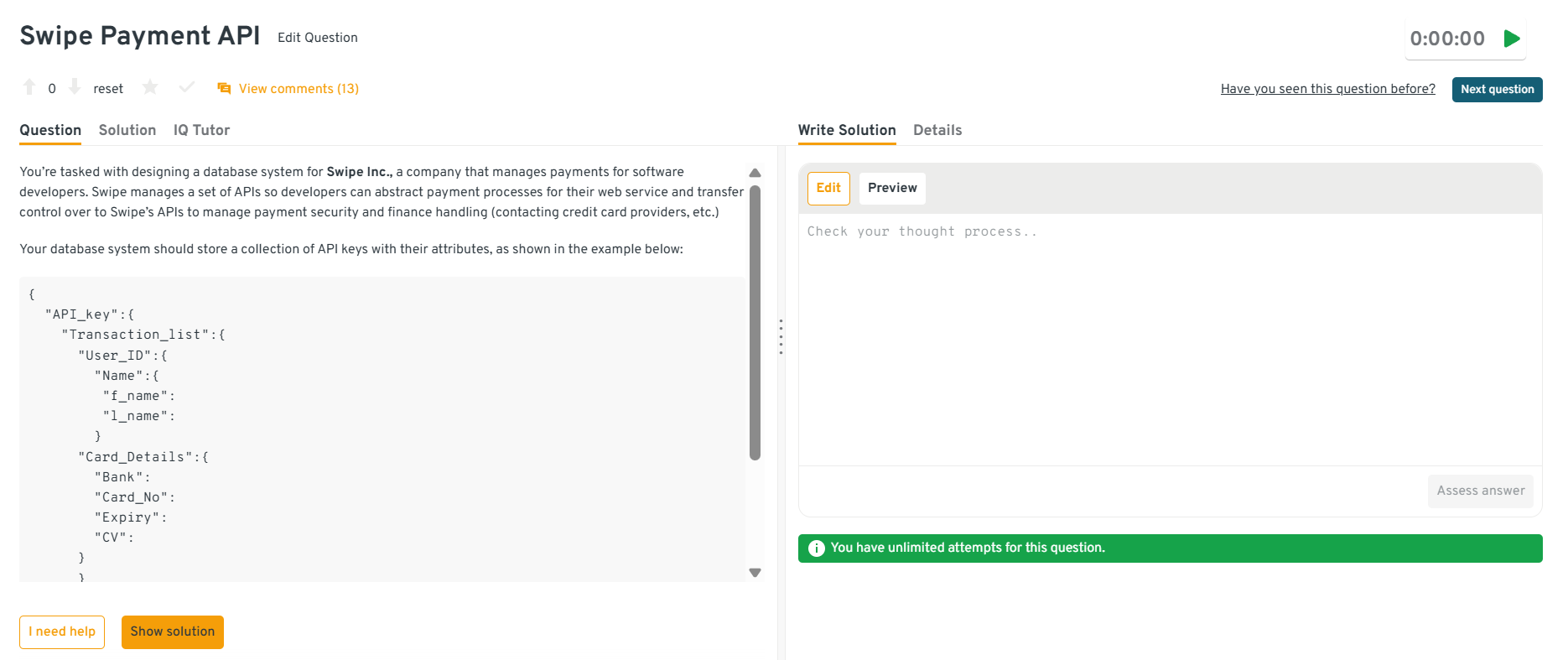Viewport: 1568px width, 660px height.
Task: Switch to the Solution tab
Action: coord(127,130)
